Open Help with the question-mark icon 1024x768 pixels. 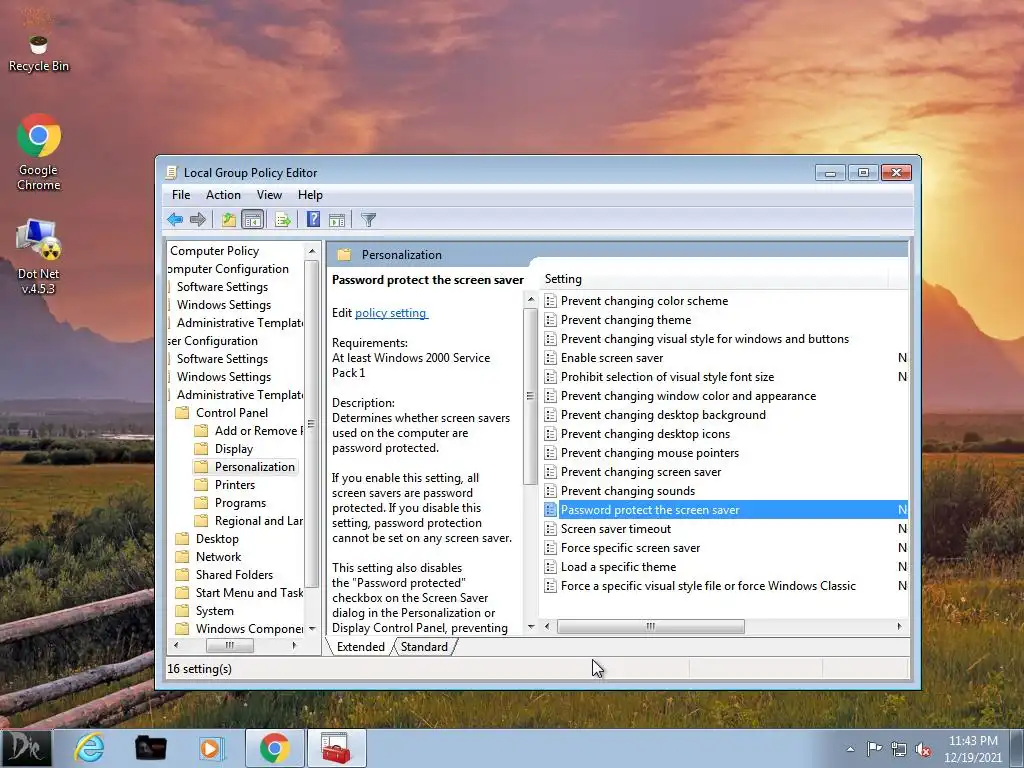pos(313,219)
